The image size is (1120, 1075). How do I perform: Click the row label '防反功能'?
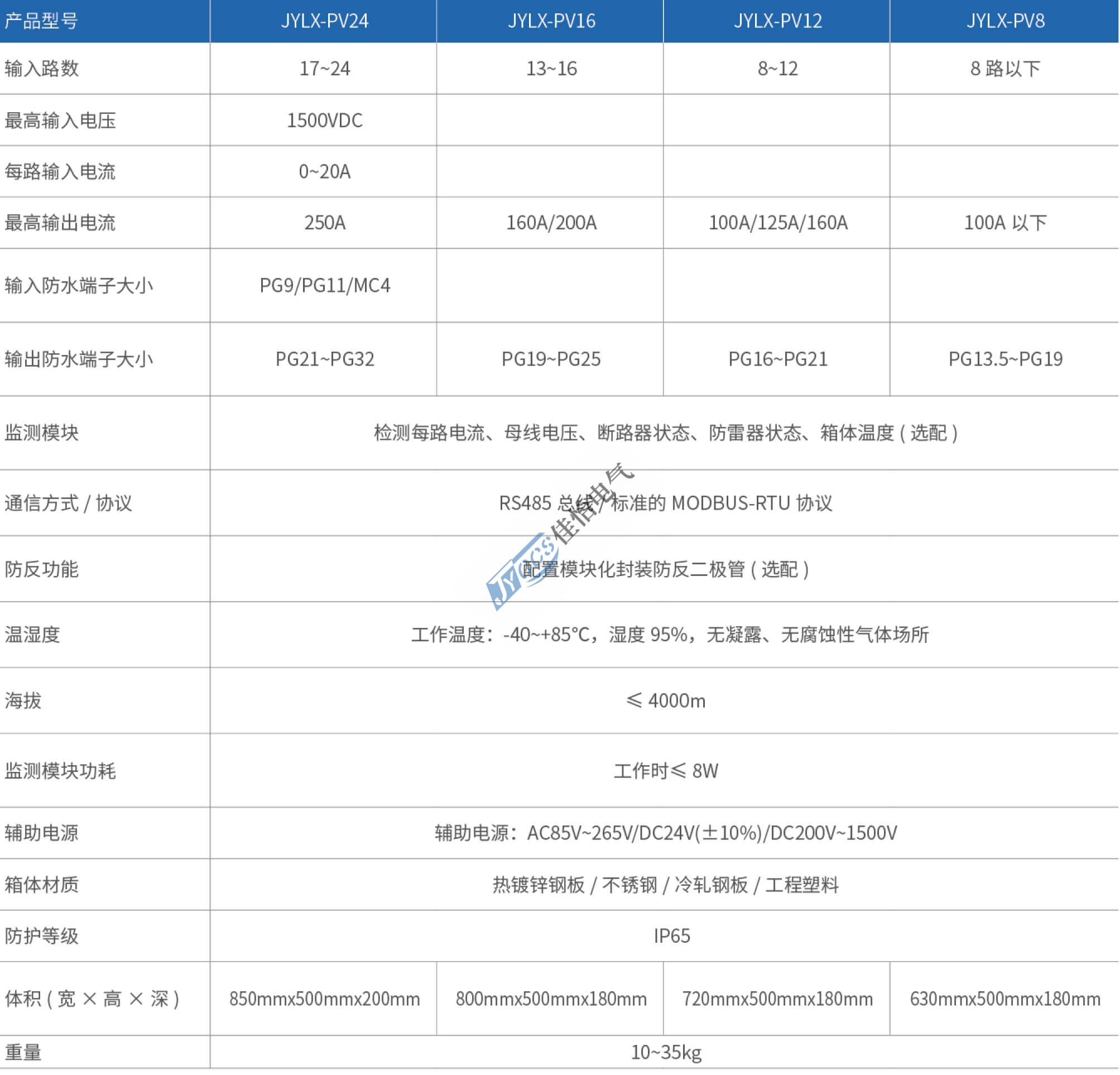[42, 570]
